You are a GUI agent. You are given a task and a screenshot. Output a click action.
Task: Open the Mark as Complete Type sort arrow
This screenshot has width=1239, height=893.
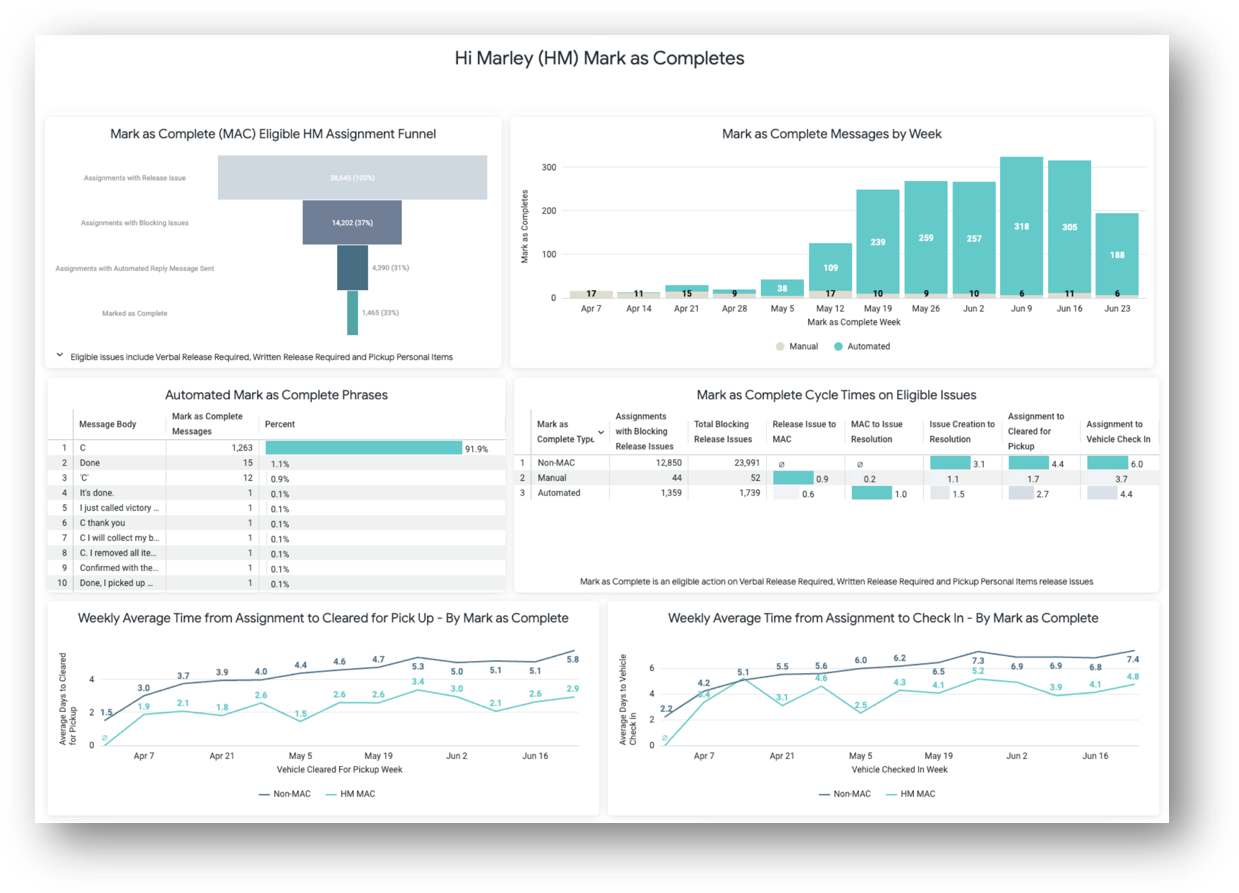(602, 432)
